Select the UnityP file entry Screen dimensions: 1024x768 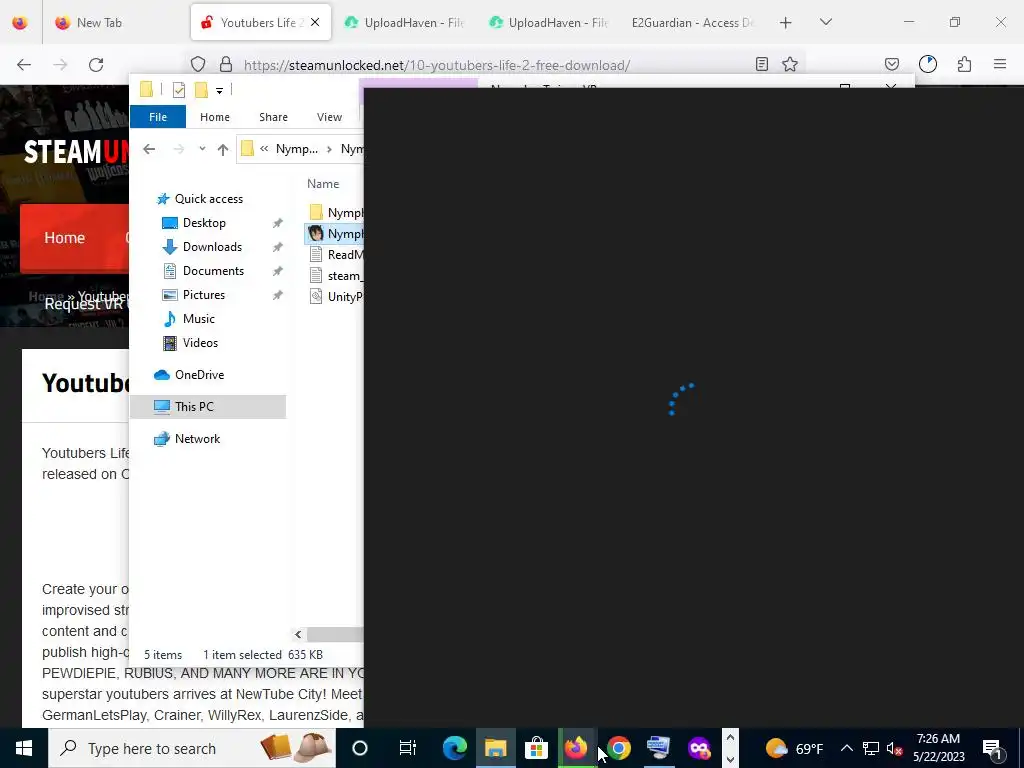[334, 296]
